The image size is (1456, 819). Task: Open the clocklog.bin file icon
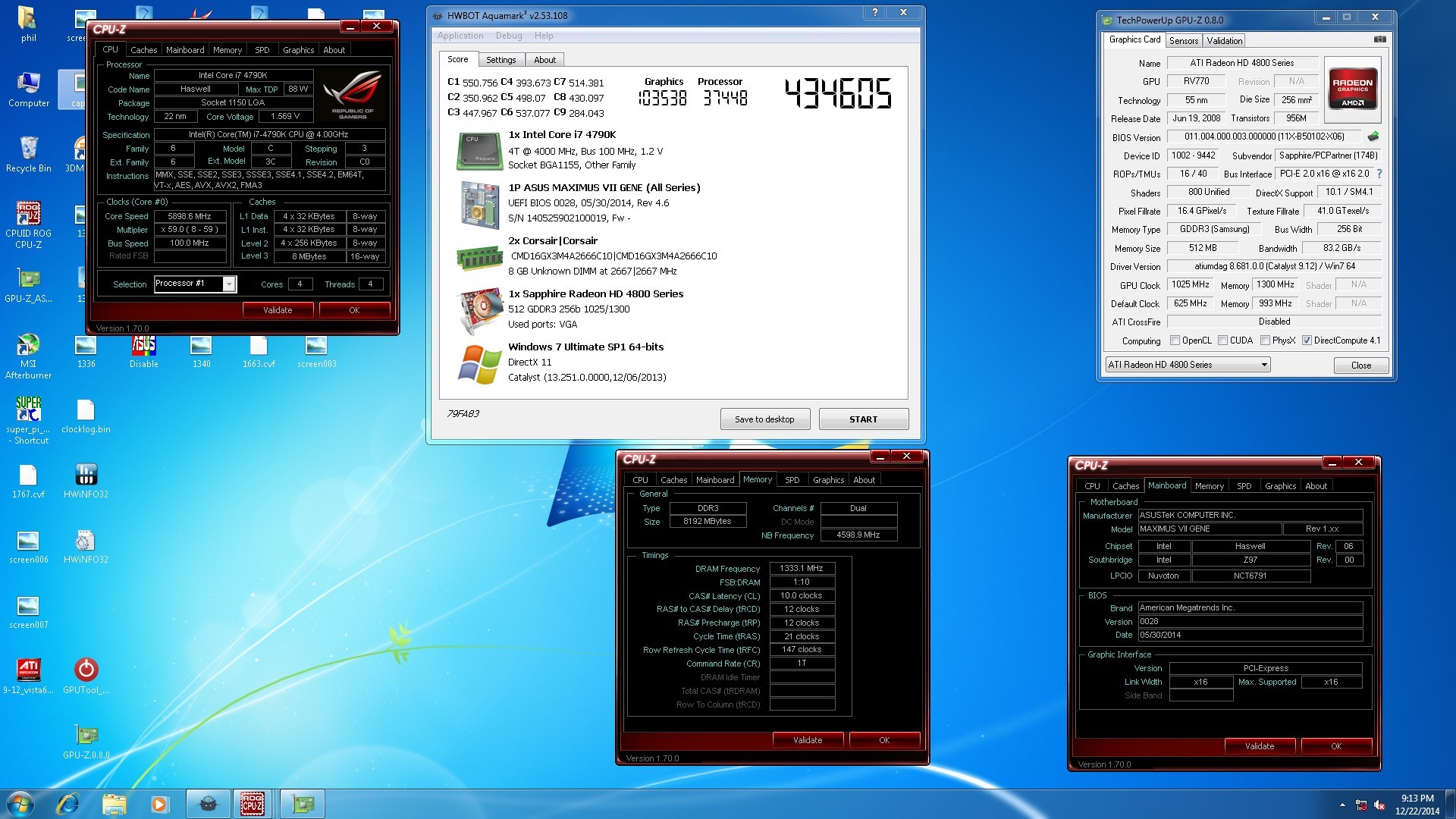tap(86, 416)
